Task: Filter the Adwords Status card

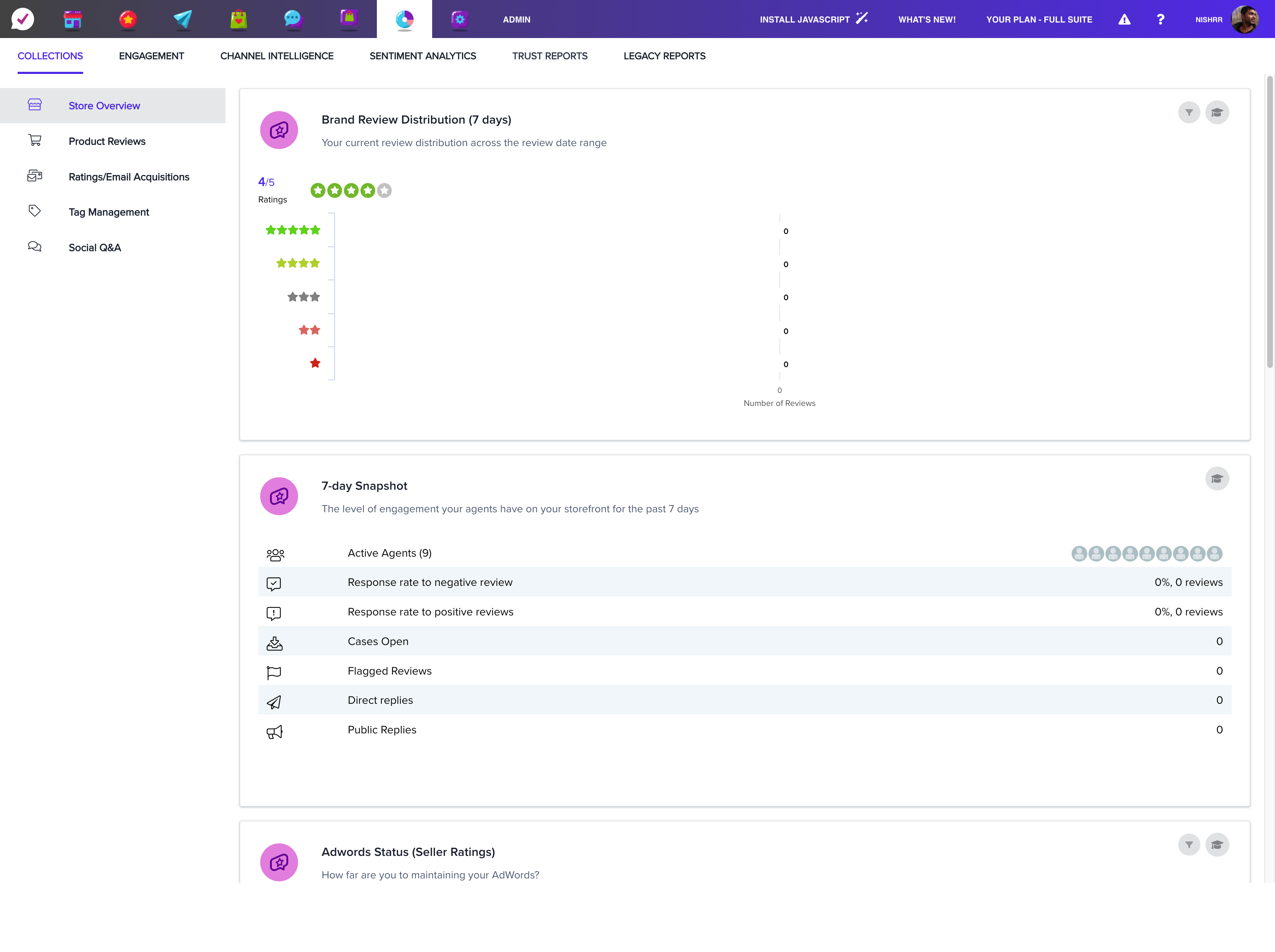Action: tap(1189, 844)
